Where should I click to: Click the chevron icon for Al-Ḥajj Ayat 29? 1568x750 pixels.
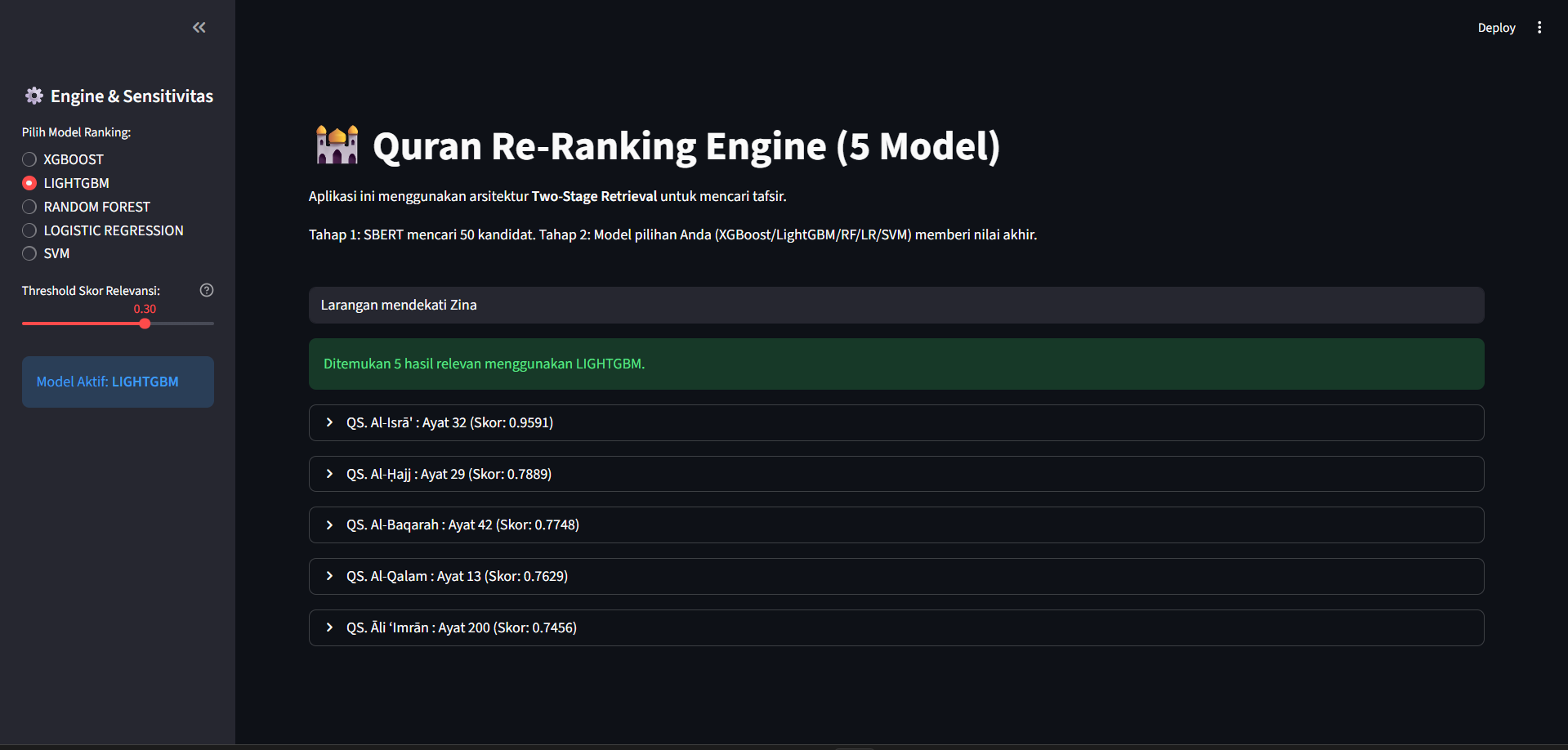click(329, 474)
